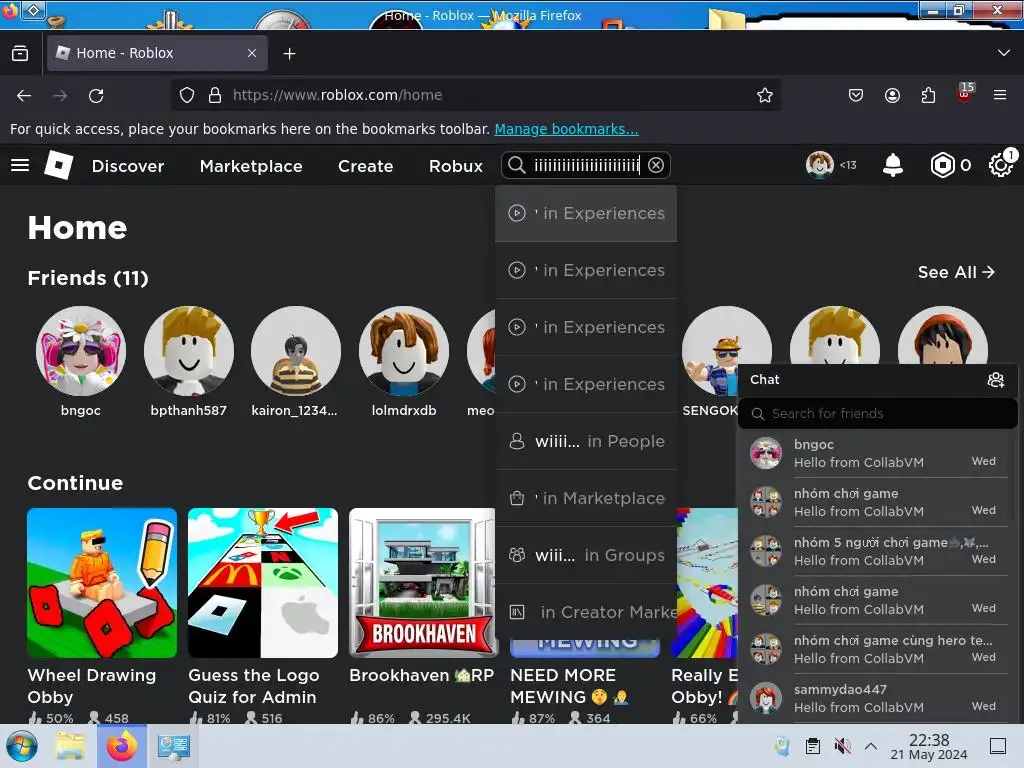Viewport: 1024px width, 768px height.
Task: Select 'in Marketplace' search suggestion
Action: pyautogui.click(x=586, y=498)
